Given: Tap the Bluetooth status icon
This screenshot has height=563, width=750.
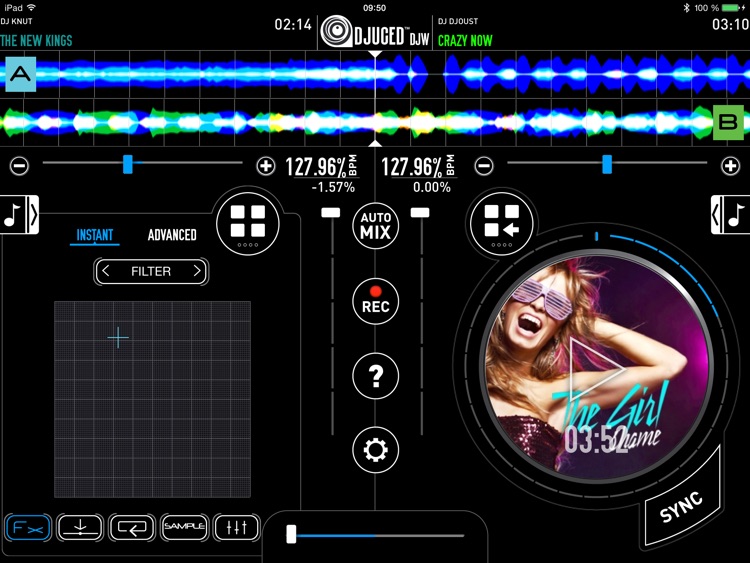Looking at the screenshot, I should pyautogui.click(x=686, y=8).
